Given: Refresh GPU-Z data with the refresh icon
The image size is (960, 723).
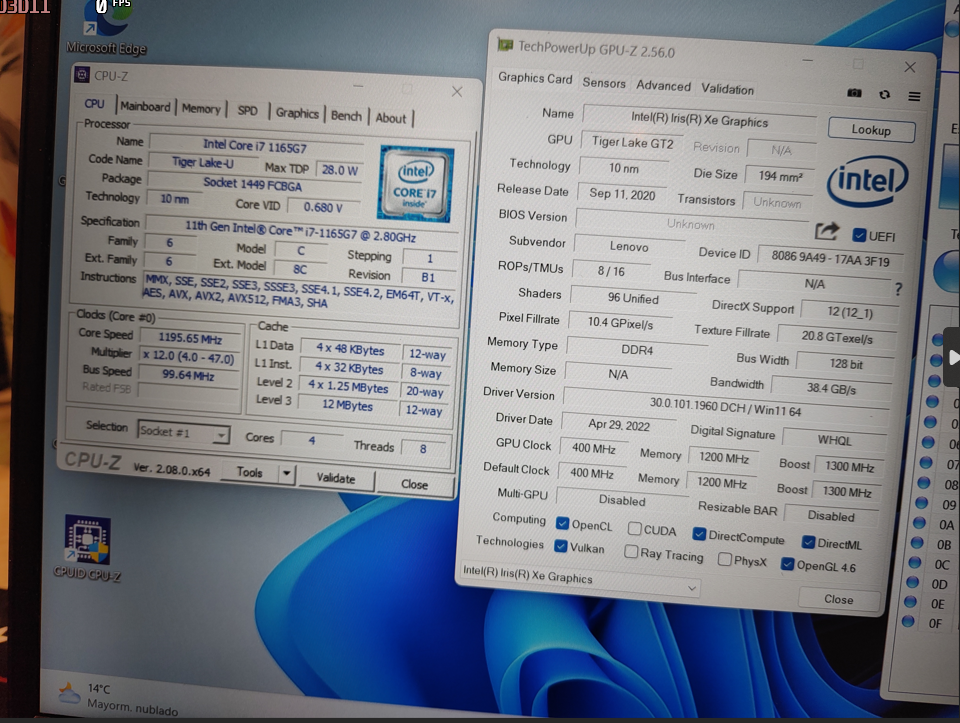Looking at the screenshot, I should click(884, 95).
